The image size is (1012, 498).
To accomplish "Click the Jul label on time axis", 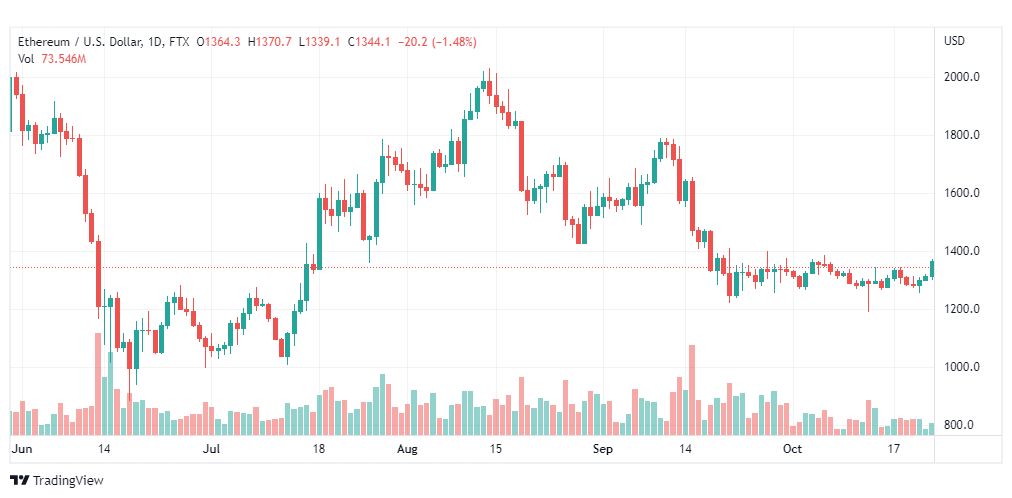I will click(x=212, y=449).
